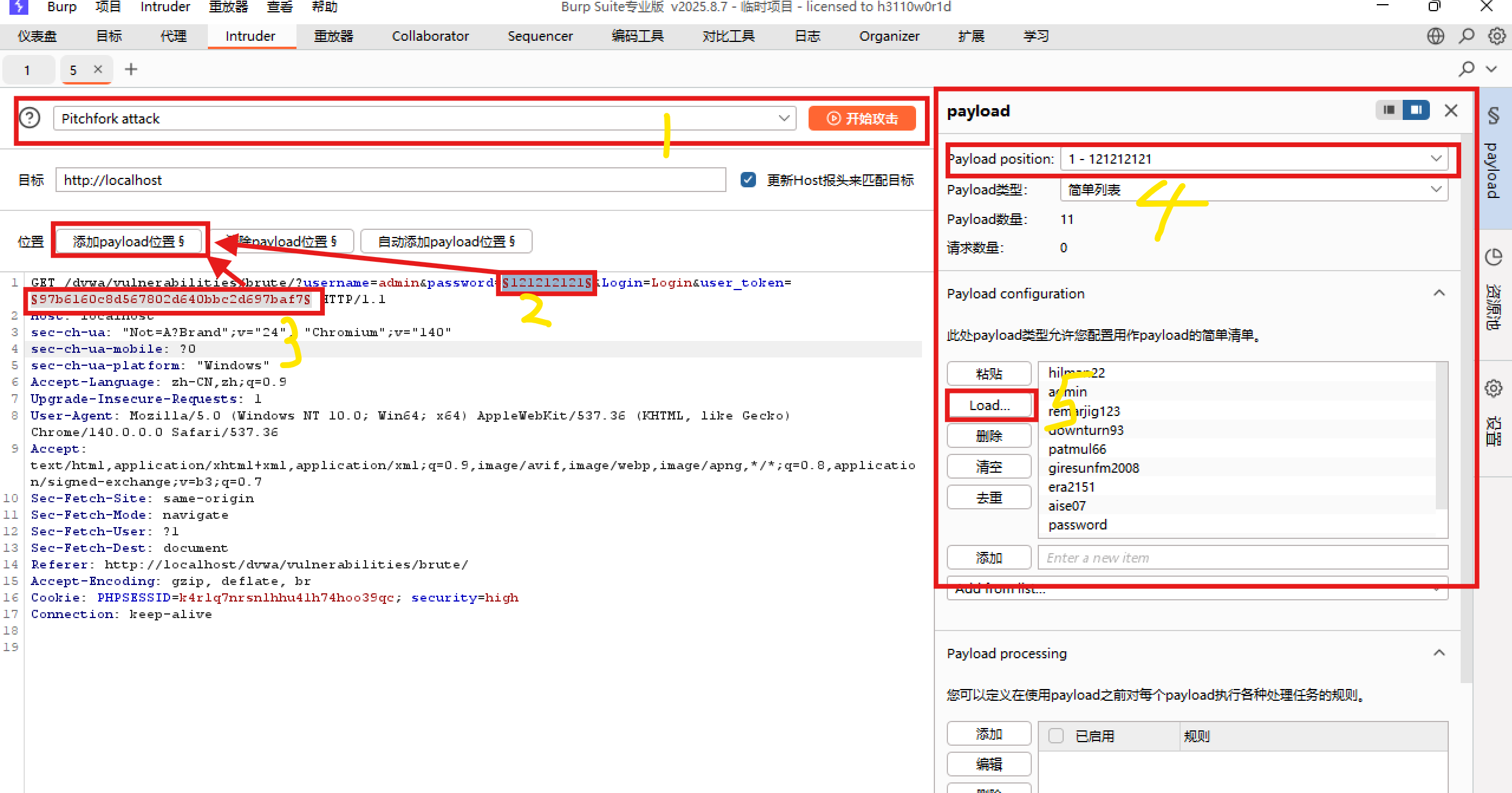
Task: Open the global search magnifier icon
Action: [1467, 36]
